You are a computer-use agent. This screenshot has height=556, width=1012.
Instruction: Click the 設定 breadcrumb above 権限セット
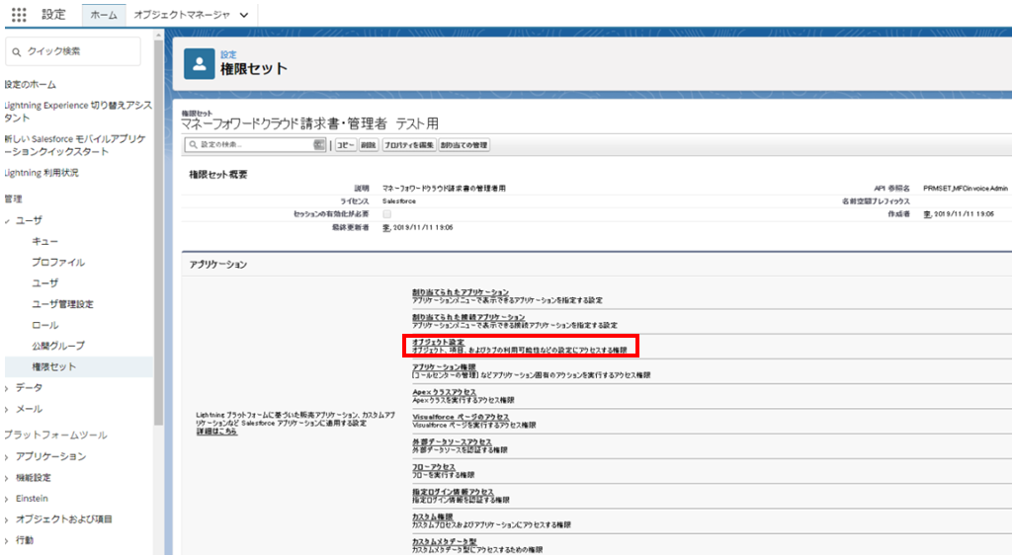pyautogui.click(x=228, y=55)
